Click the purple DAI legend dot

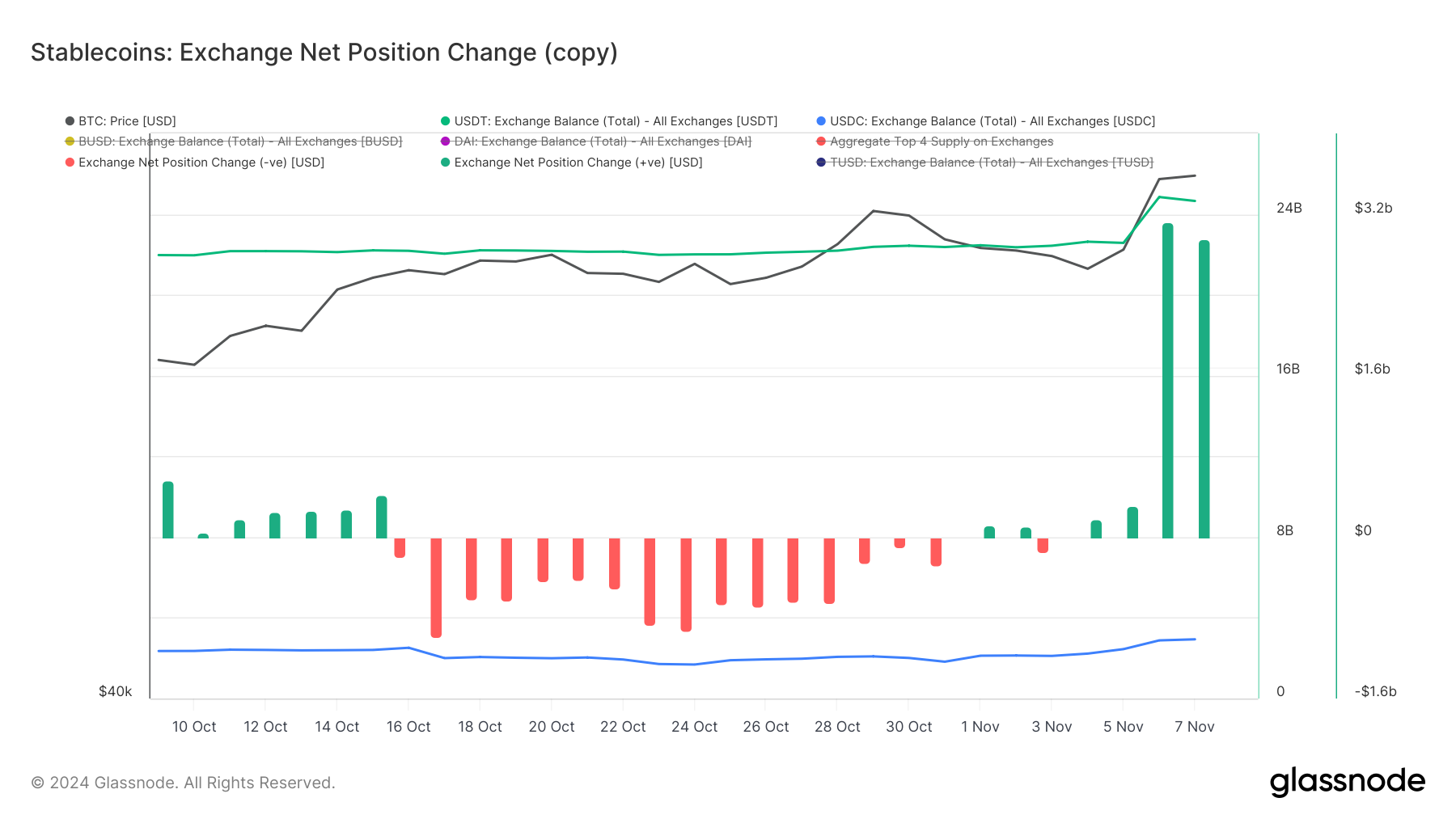pos(445,141)
